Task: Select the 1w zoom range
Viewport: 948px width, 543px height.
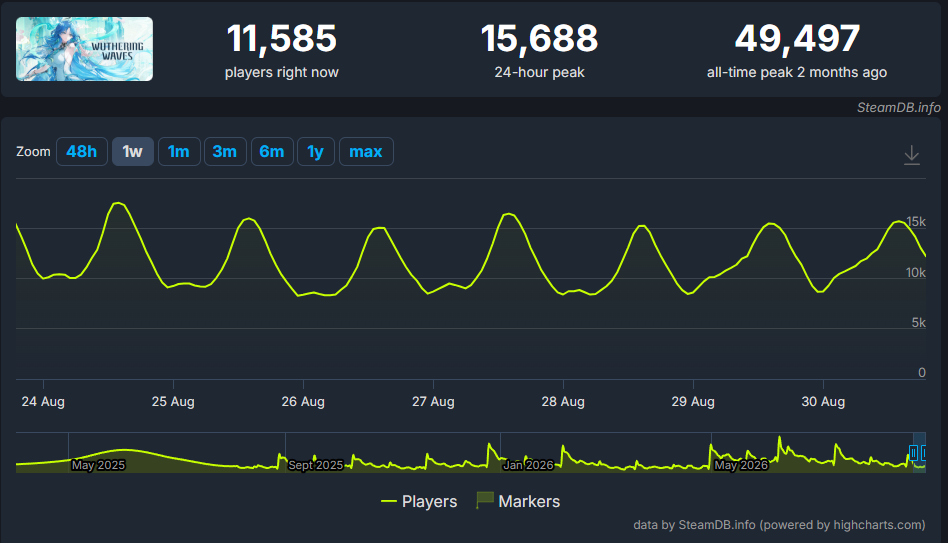Action: [x=132, y=151]
